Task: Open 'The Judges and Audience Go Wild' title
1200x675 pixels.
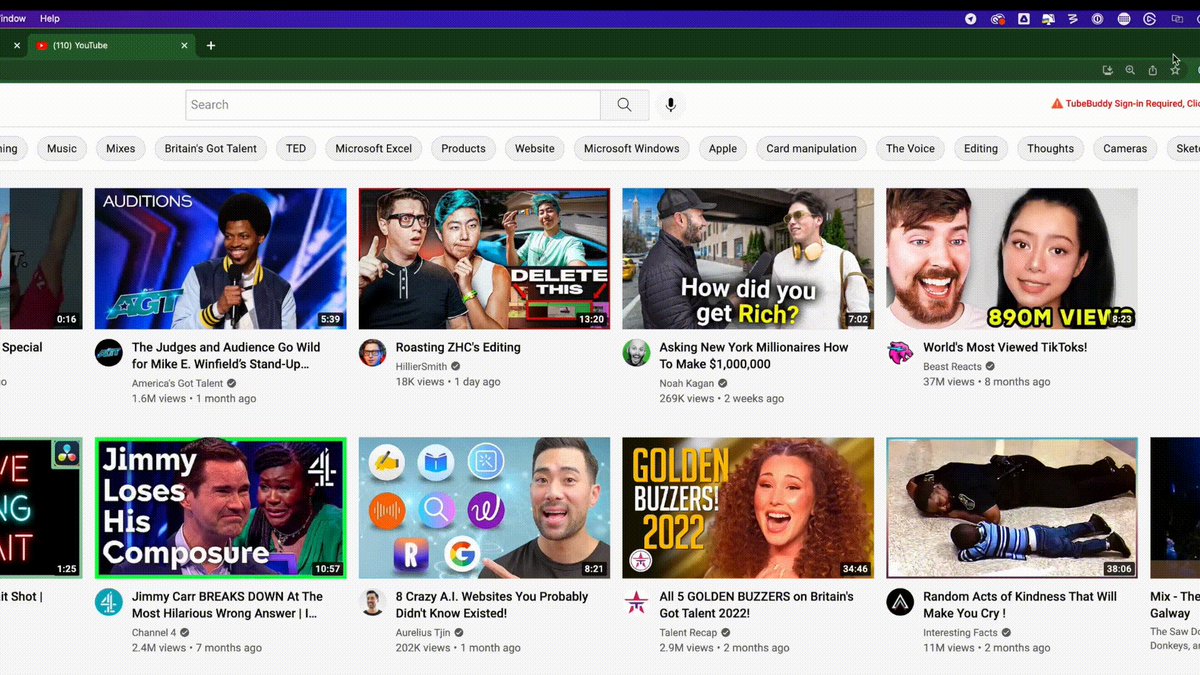Action: click(x=226, y=356)
